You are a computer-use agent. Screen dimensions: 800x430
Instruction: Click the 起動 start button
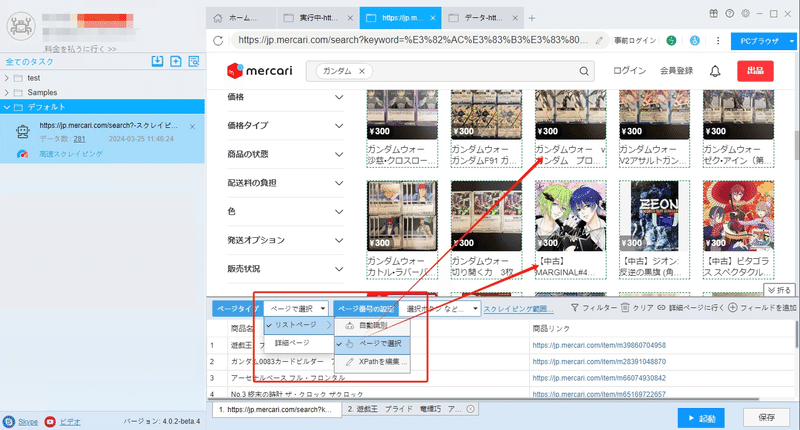pos(702,418)
